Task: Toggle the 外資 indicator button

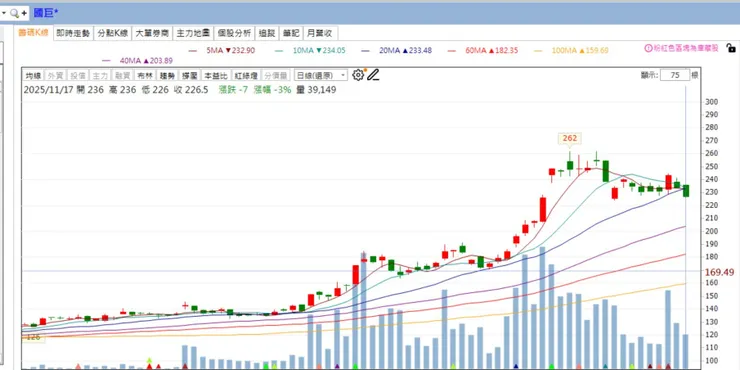Action: pos(55,76)
